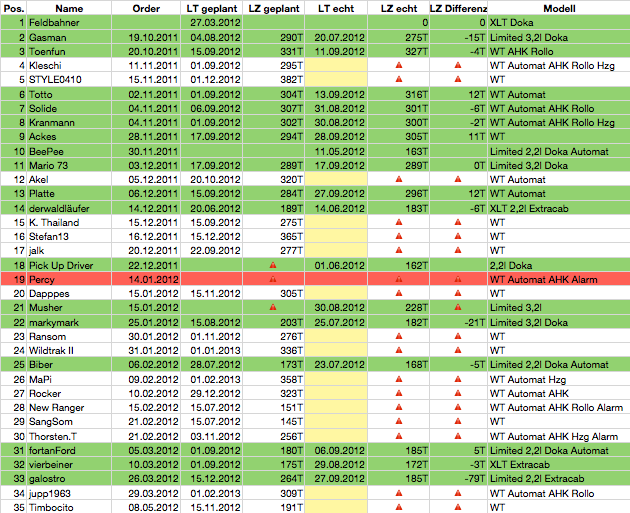630x513 pixels.
Task: Select the Name column header
Action: tap(69, 8)
